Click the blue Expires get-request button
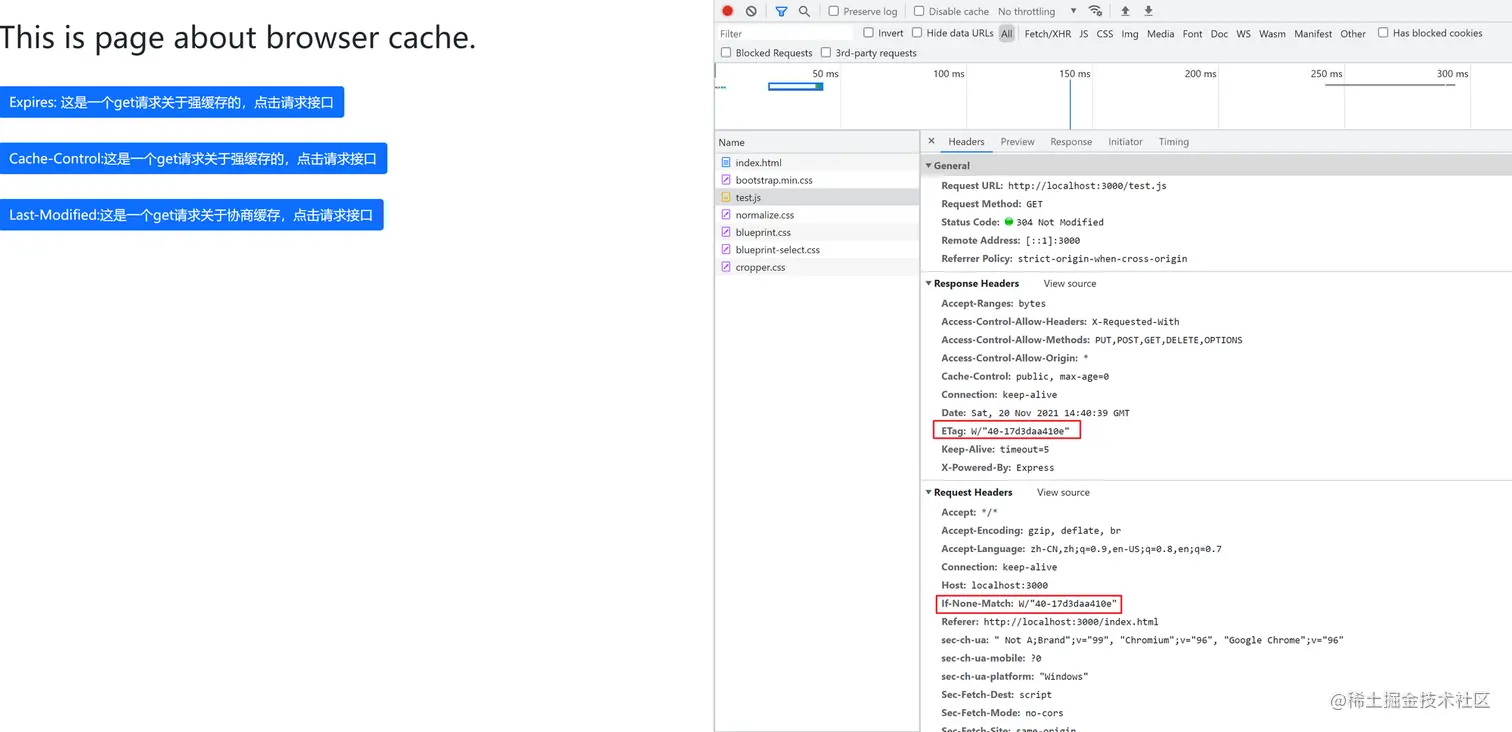 coord(172,102)
